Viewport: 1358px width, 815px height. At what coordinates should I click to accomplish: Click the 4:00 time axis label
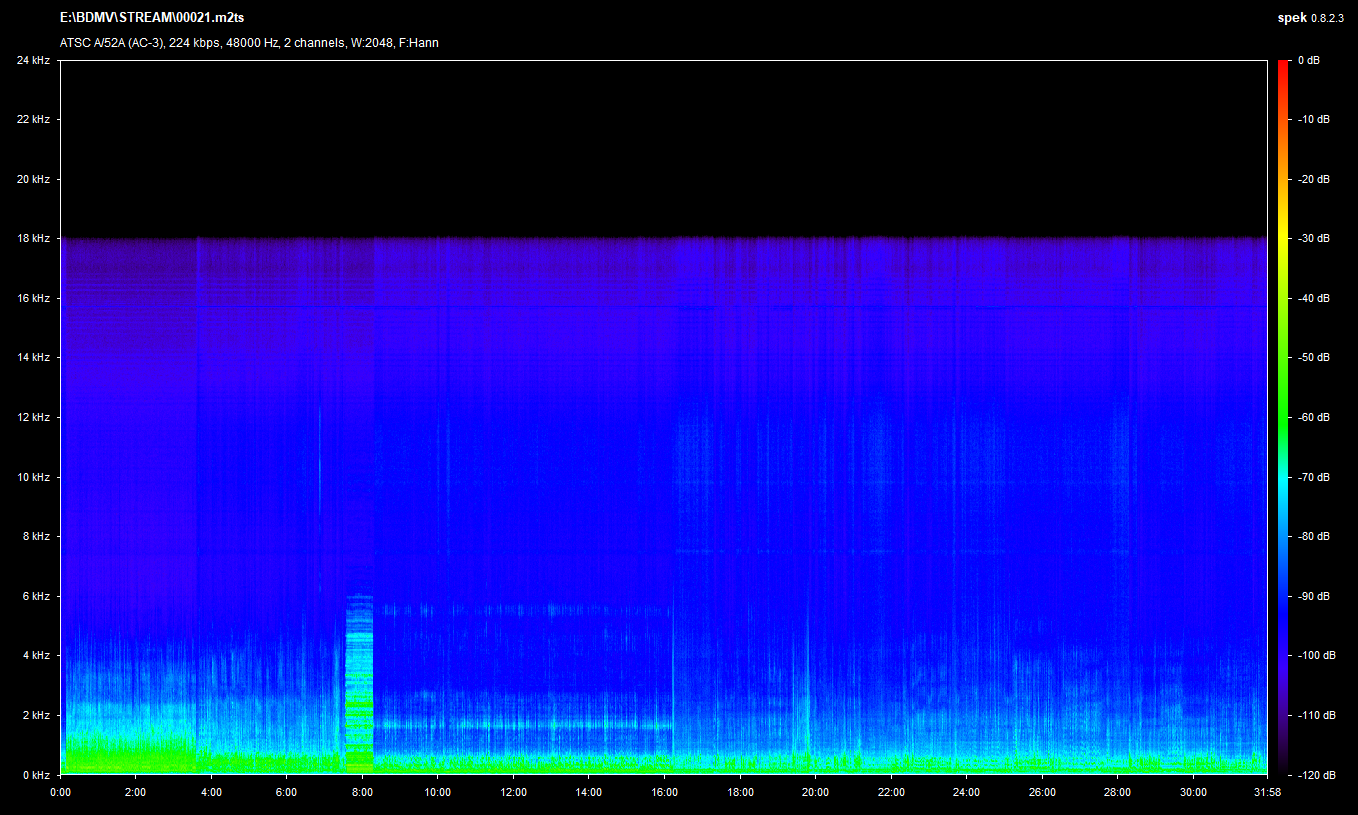211,792
